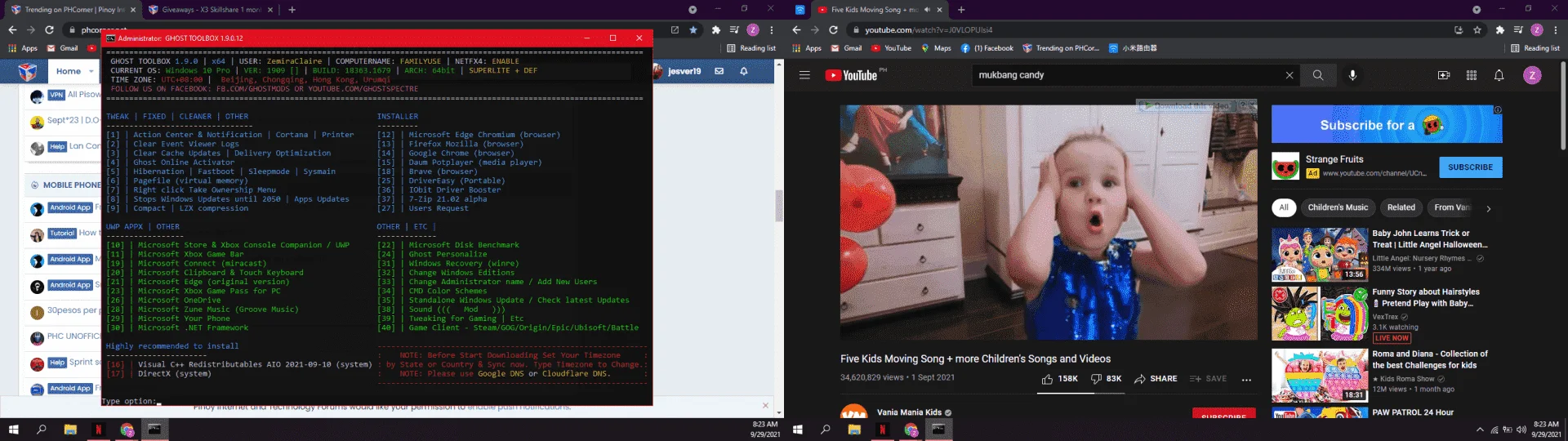Open YouTube notifications bell
Viewport: 1568px width, 441px height.
[1499, 75]
